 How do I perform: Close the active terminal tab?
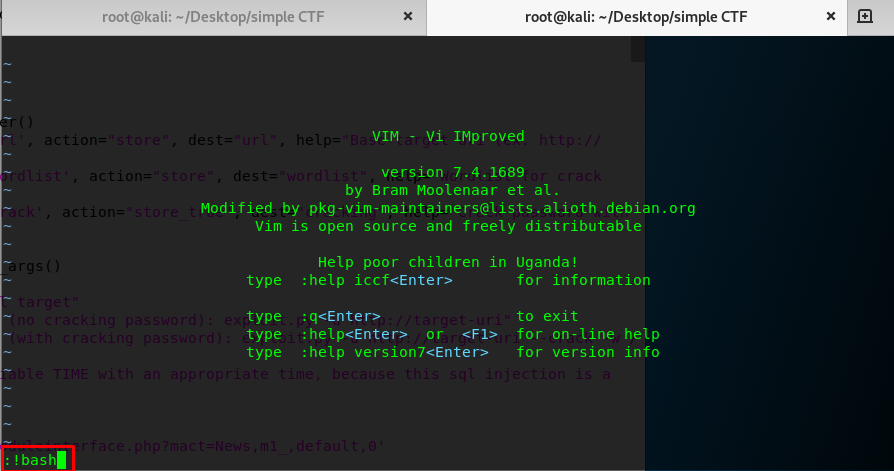point(831,17)
